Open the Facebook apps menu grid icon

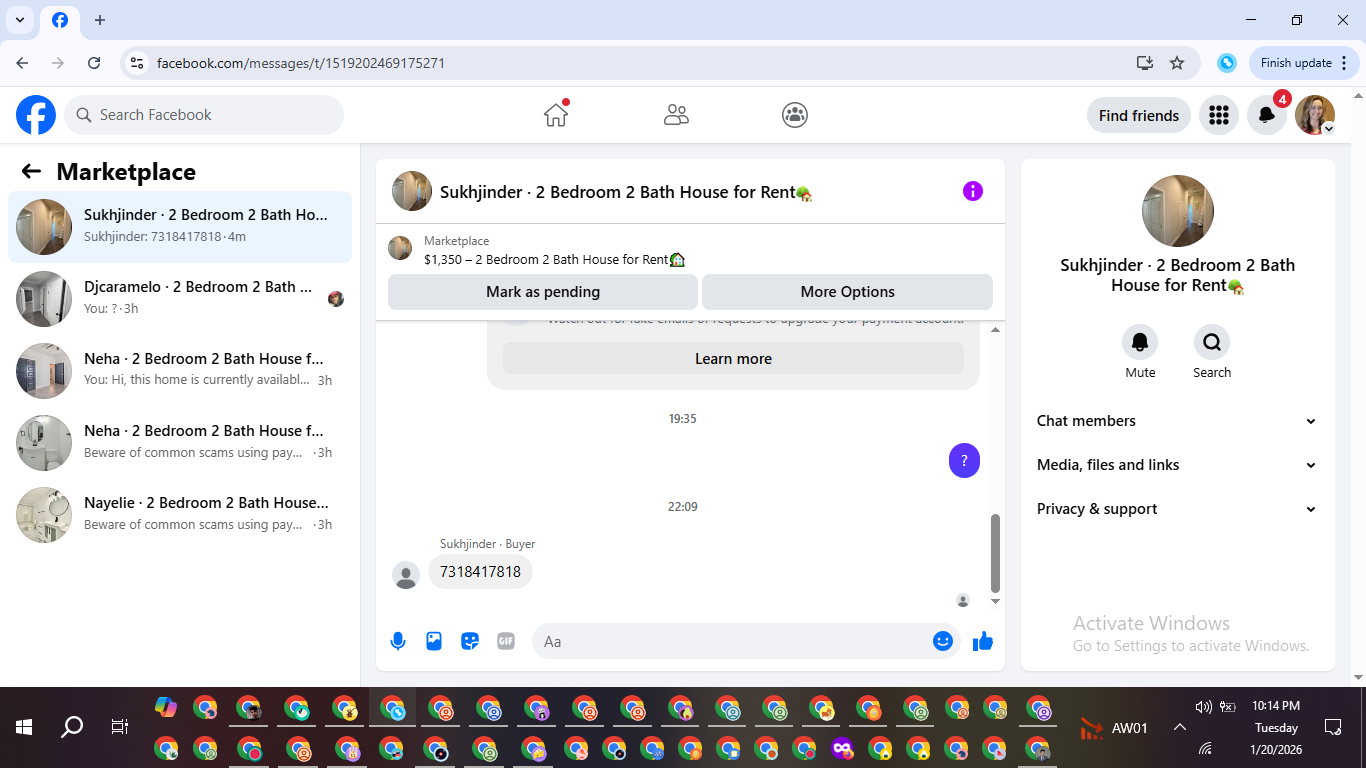tap(1218, 115)
